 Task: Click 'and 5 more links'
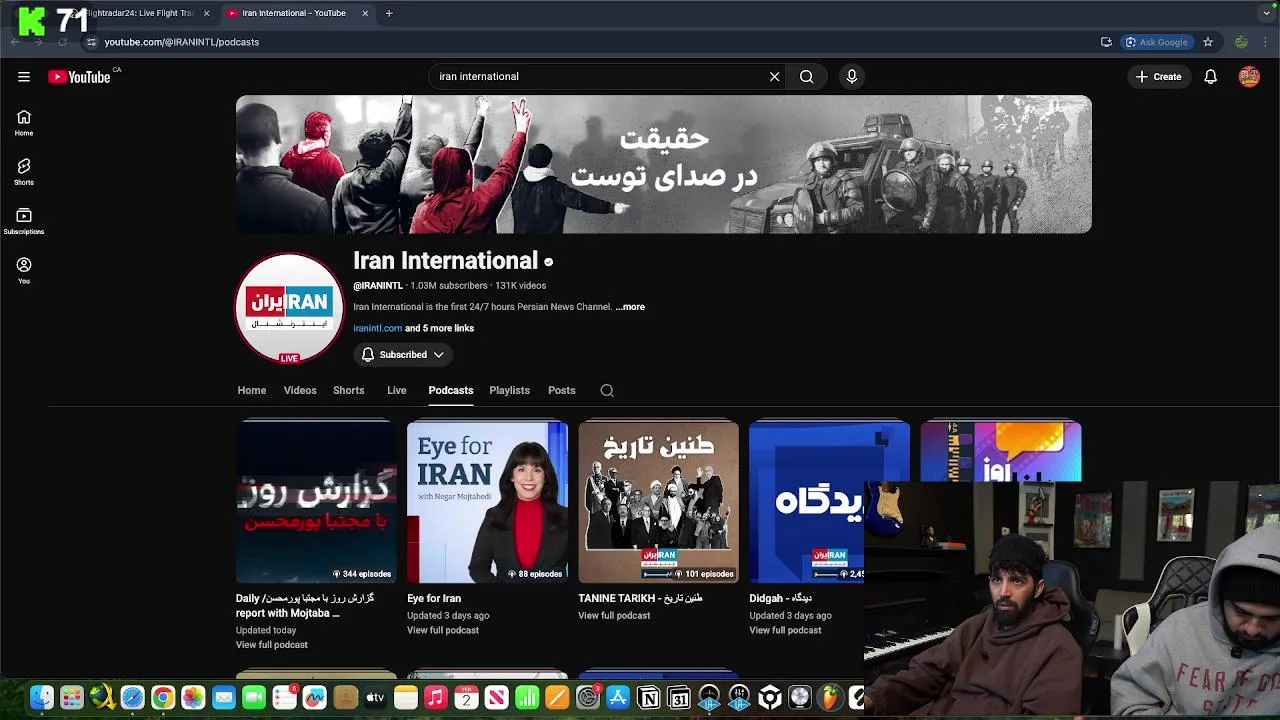(439, 328)
